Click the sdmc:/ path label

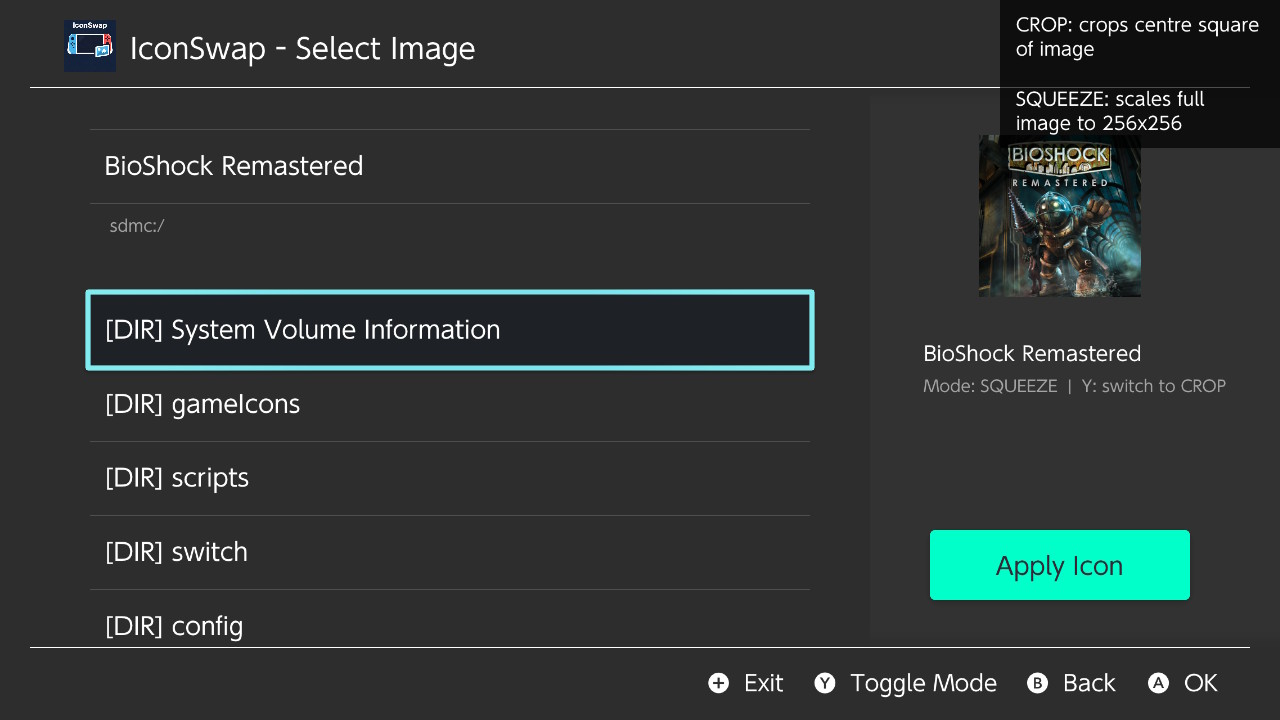(x=137, y=226)
